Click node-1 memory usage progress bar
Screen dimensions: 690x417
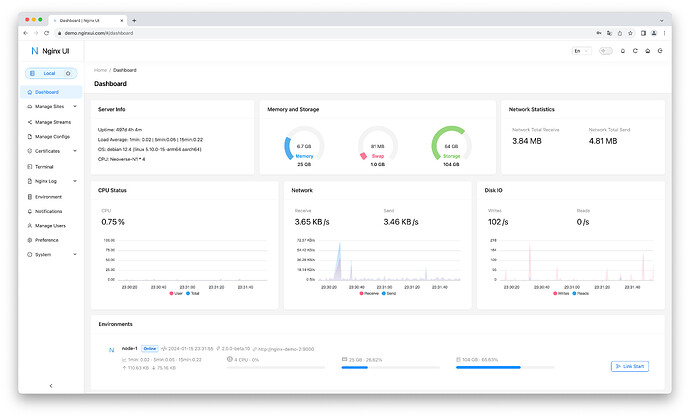tap(390, 367)
